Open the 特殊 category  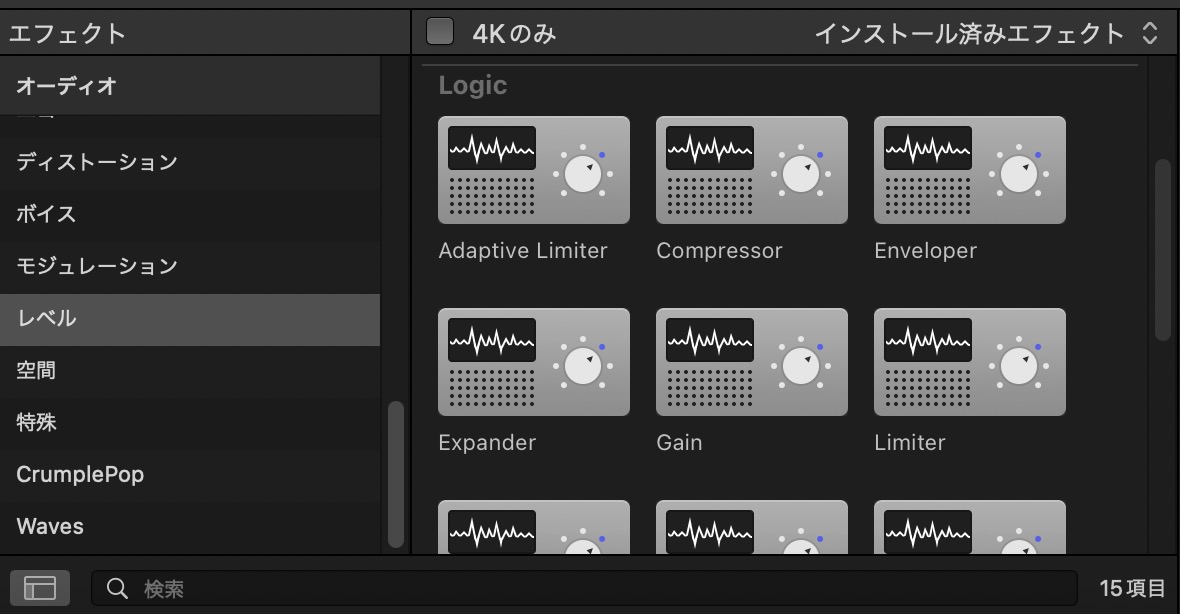click(x=36, y=422)
